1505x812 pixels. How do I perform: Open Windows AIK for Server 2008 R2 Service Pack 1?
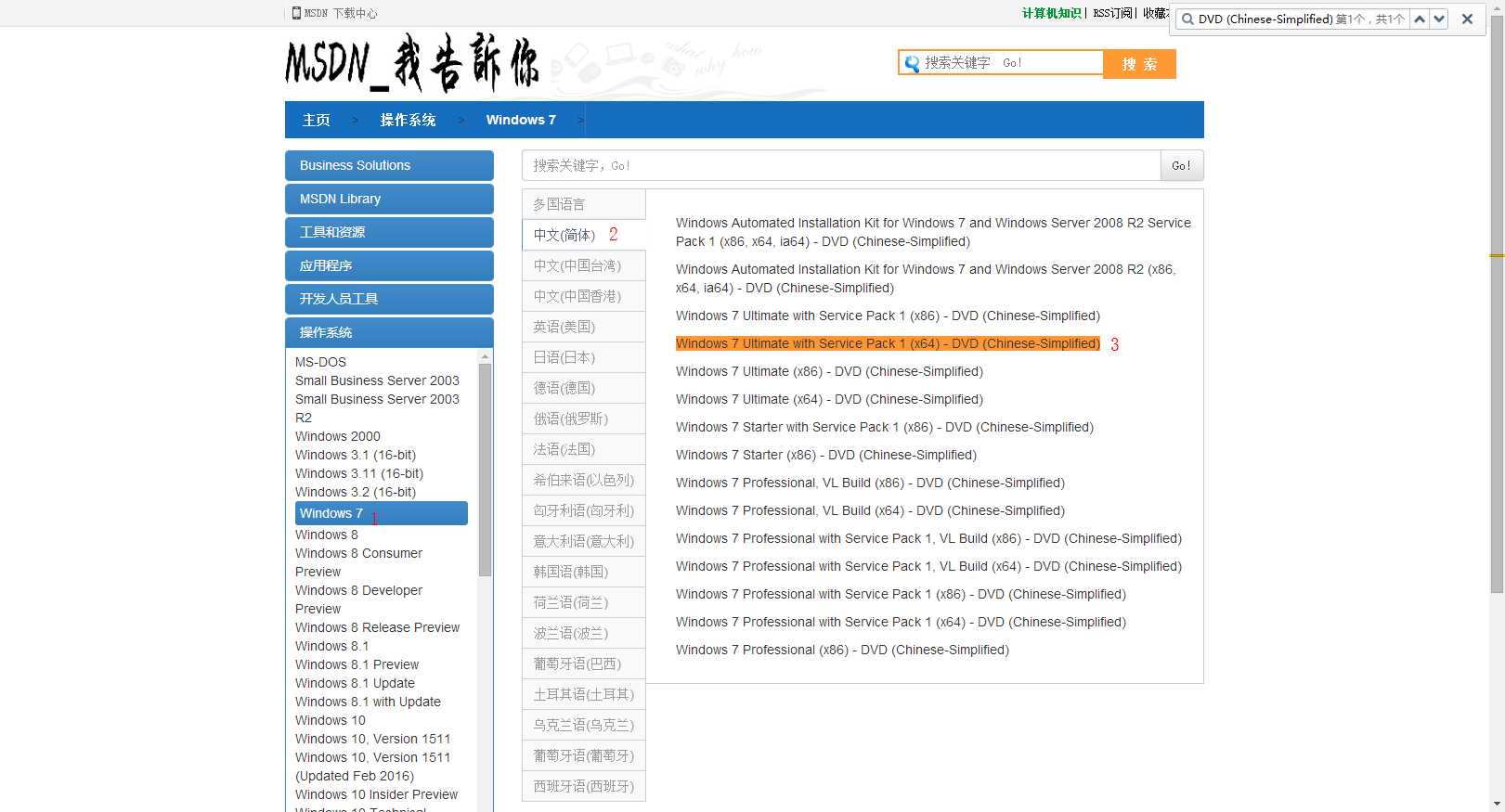[933, 232]
